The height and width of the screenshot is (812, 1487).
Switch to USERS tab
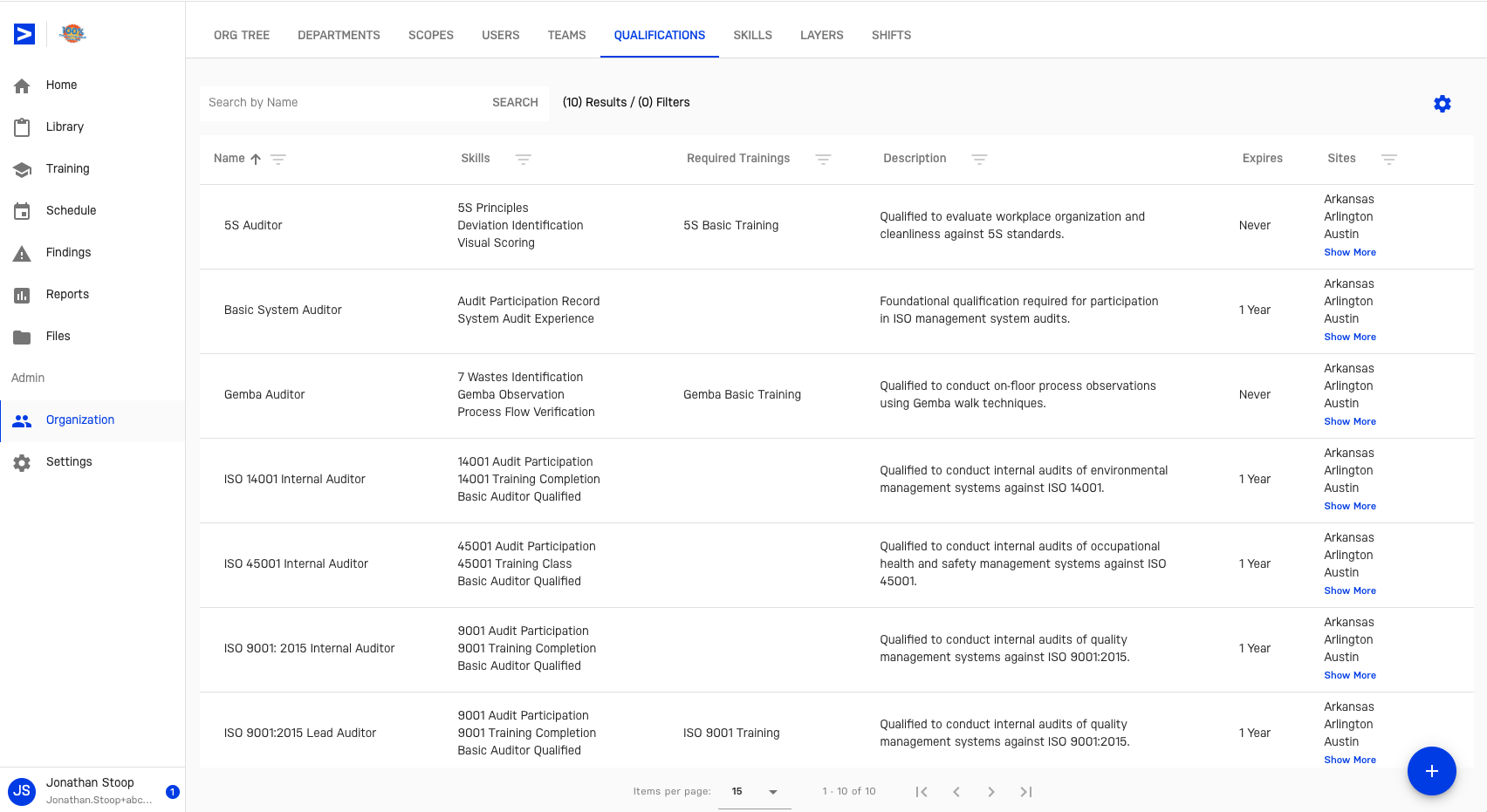tap(501, 35)
